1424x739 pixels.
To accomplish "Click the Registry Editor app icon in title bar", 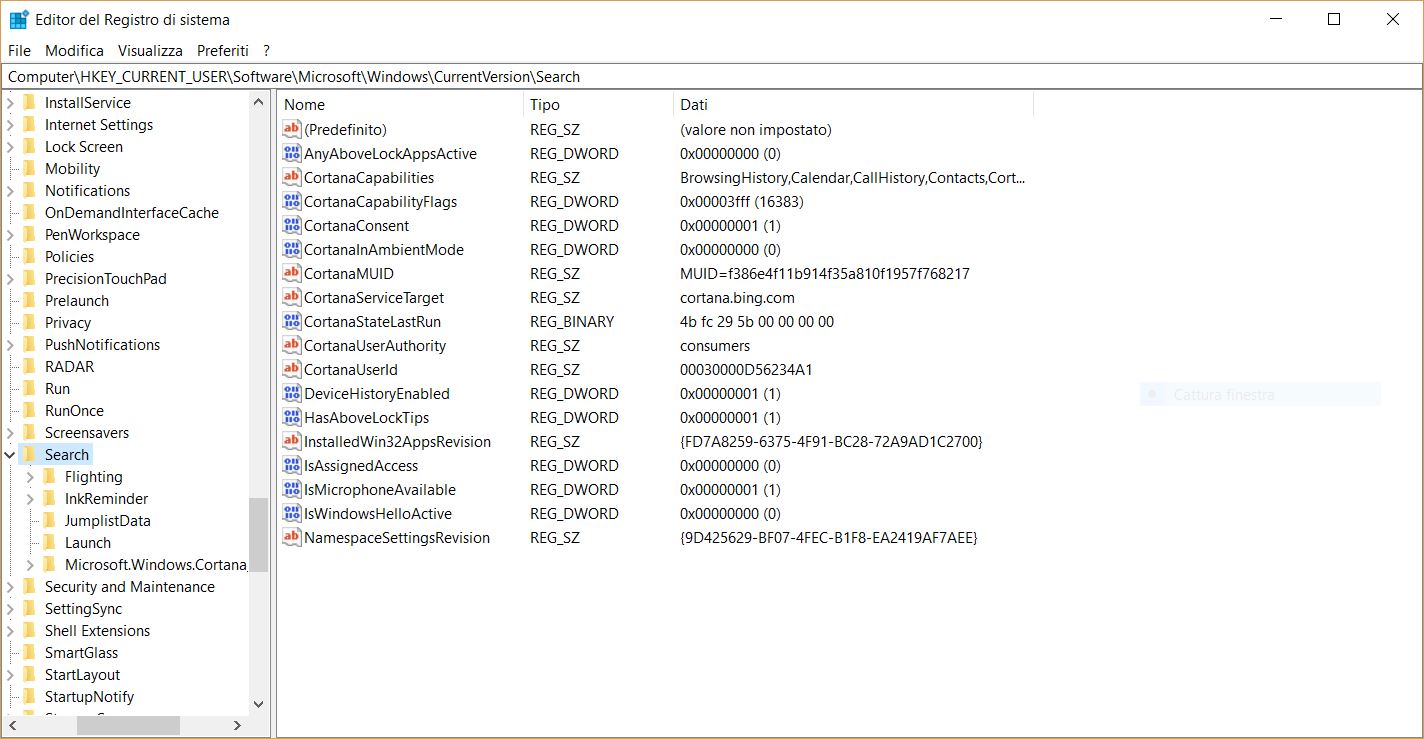I will tap(18, 19).
